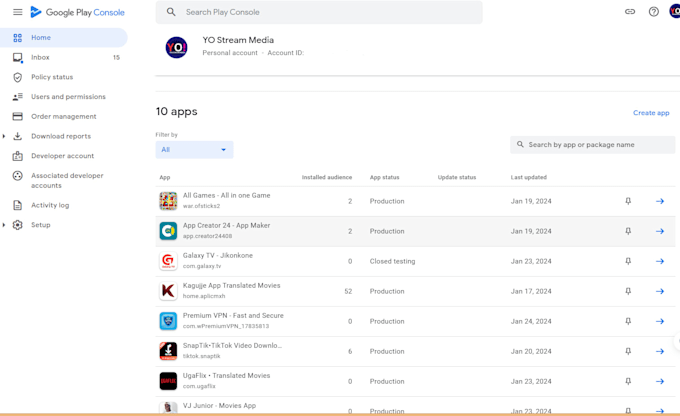Click package name home.aplicmxh
Image resolution: width=680 pixels, height=416 pixels.
[x=204, y=296]
